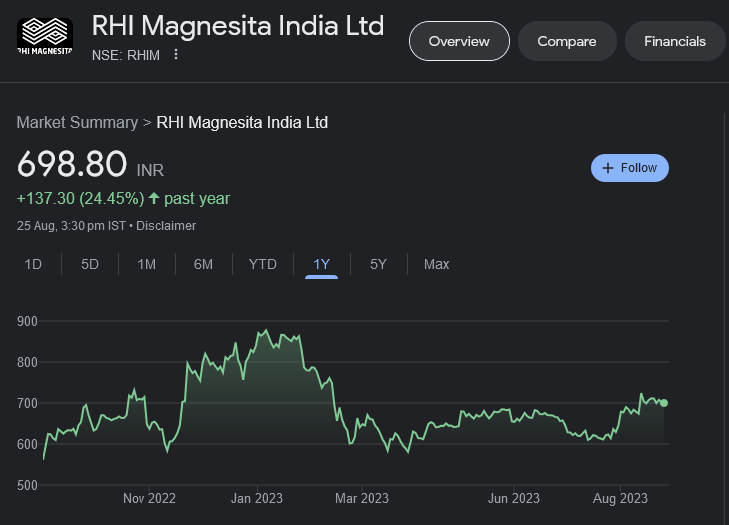Click the chart peak near Jan 2023
729x525 pixels.
pyautogui.click(x=264, y=331)
